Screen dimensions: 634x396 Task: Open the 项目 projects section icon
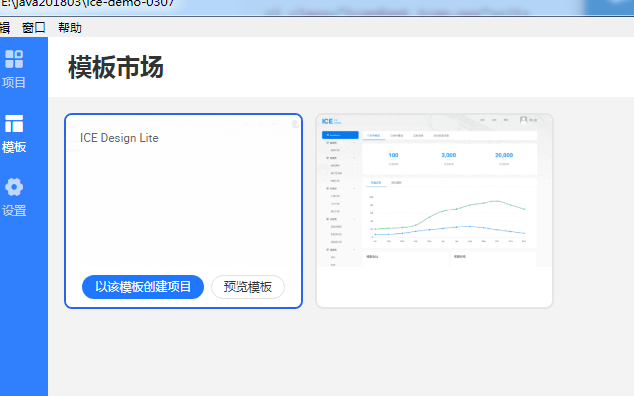pyautogui.click(x=14, y=59)
